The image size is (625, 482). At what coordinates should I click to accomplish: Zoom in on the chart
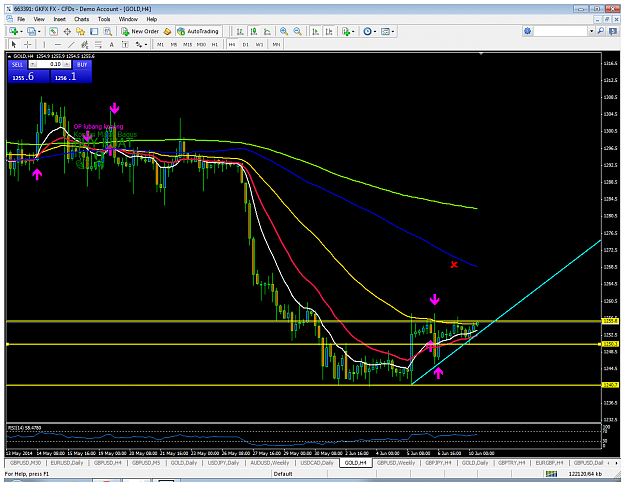(x=284, y=31)
